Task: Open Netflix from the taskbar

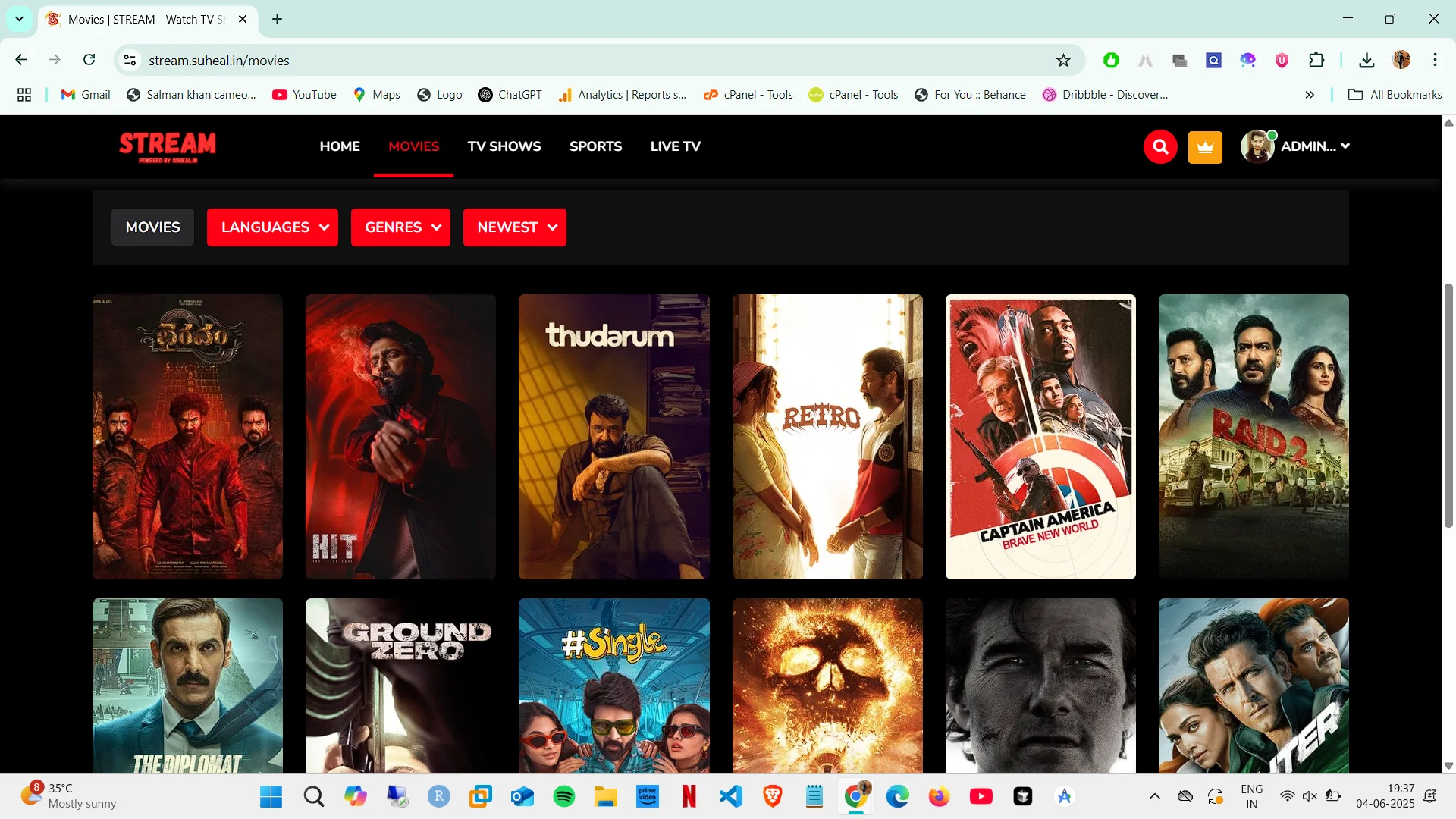Action: [689, 796]
